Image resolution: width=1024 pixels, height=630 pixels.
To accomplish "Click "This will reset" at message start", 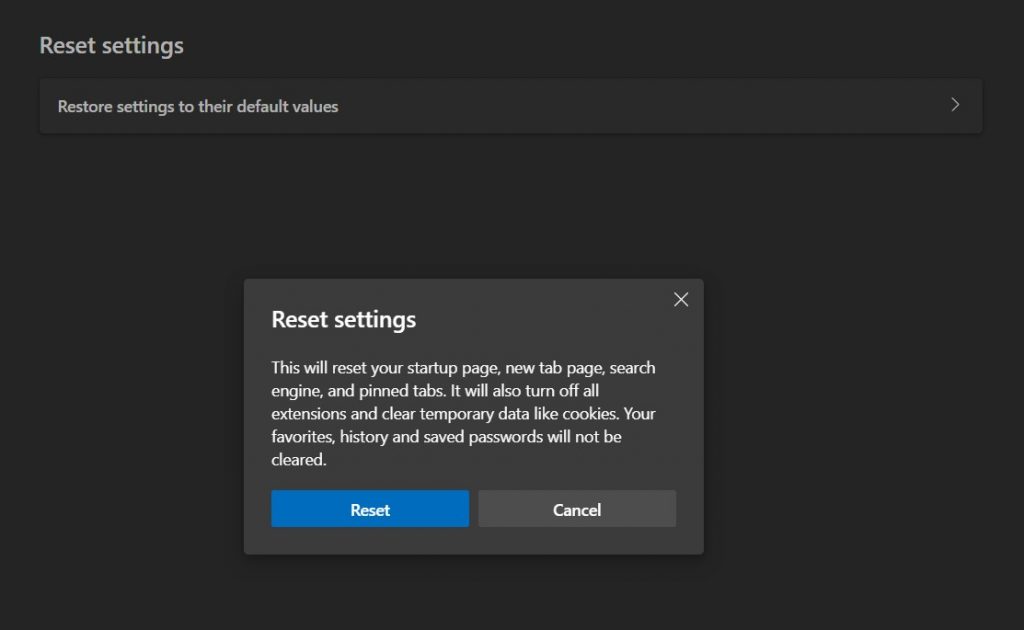I will (322, 368).
